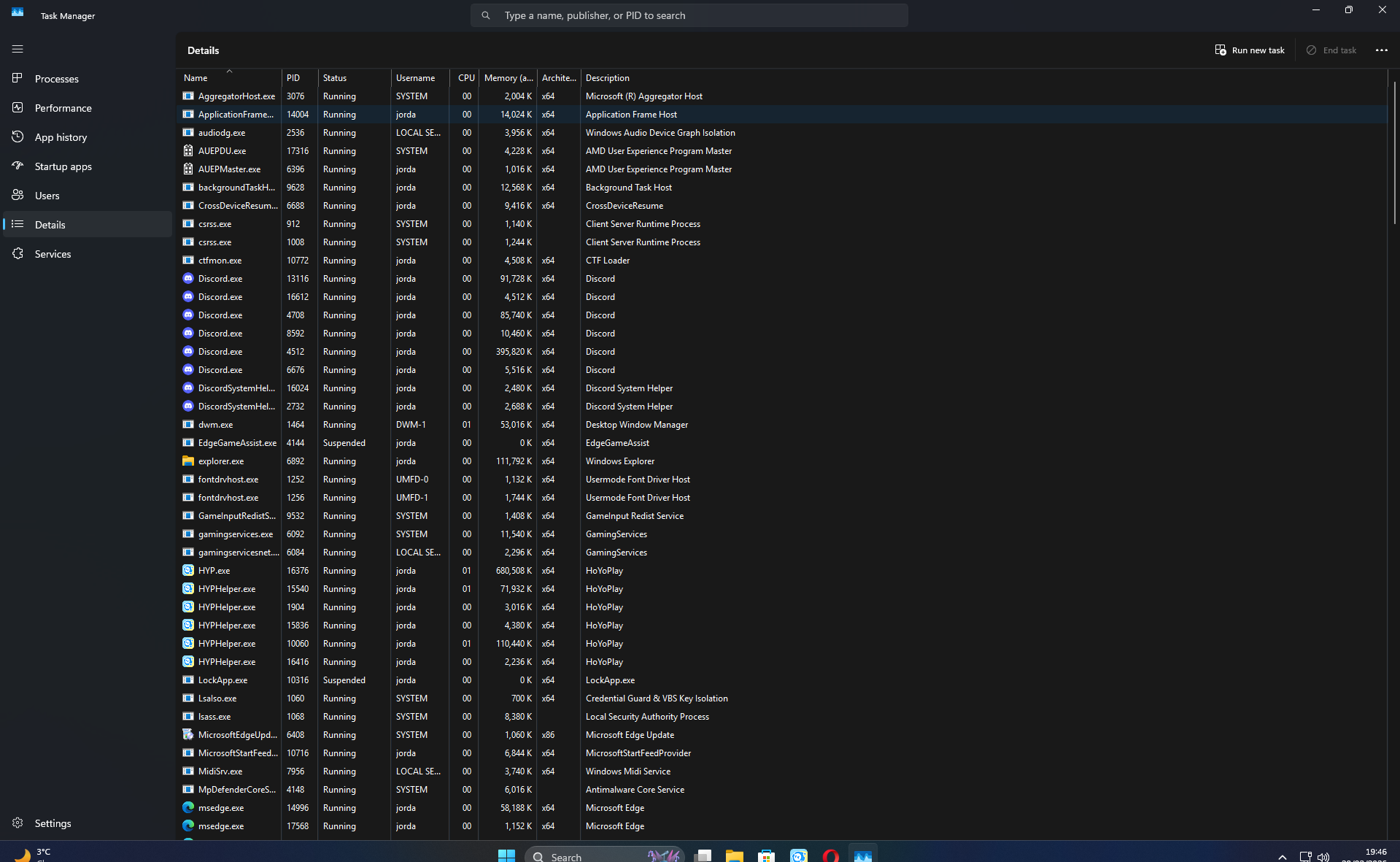Screen dimensions: 1400x862
Task: Select the 'CTF Loader' description
Action: pyautogui.click(x=608, y=261)
